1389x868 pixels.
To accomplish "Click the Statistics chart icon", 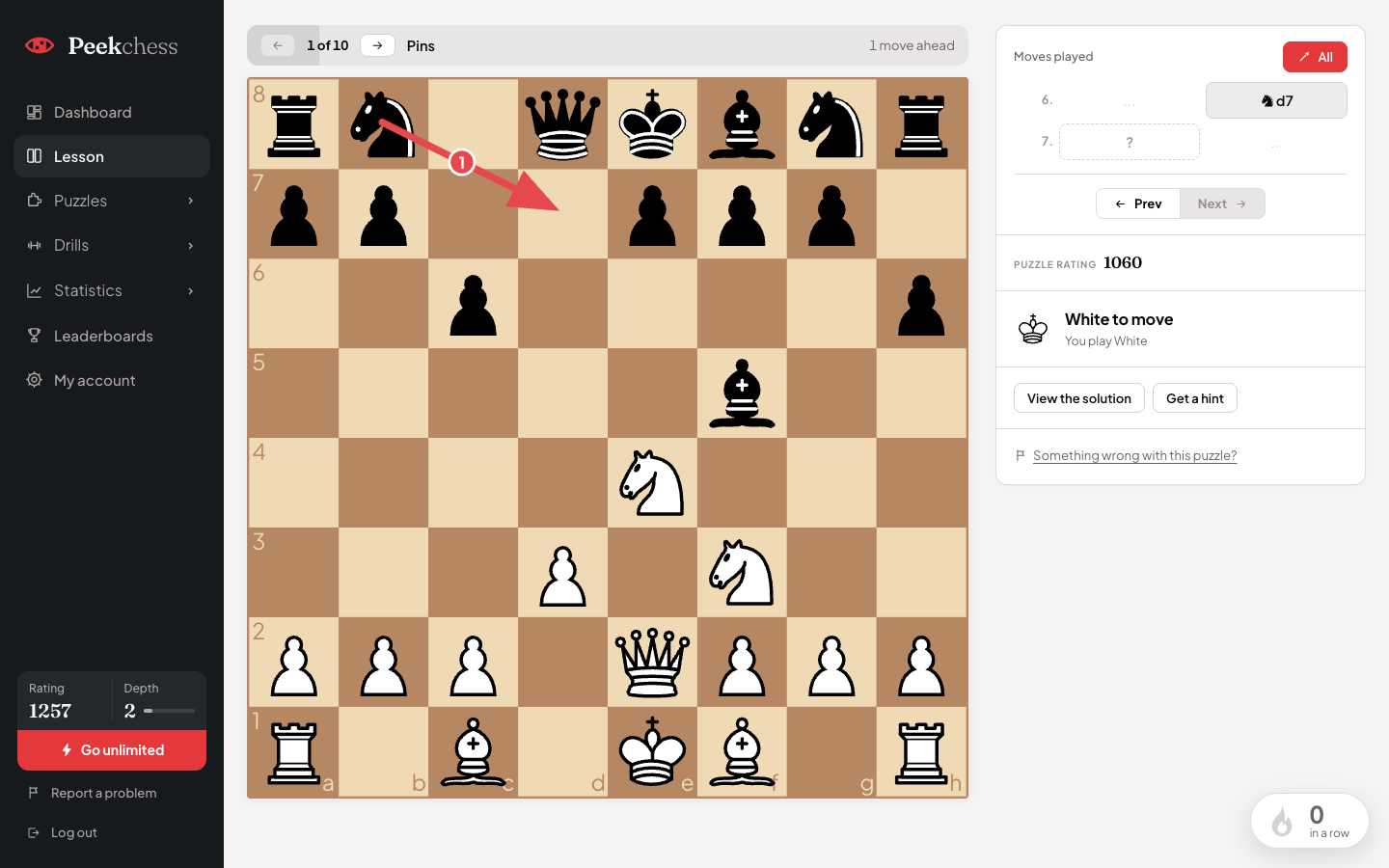I will [34, 290].
